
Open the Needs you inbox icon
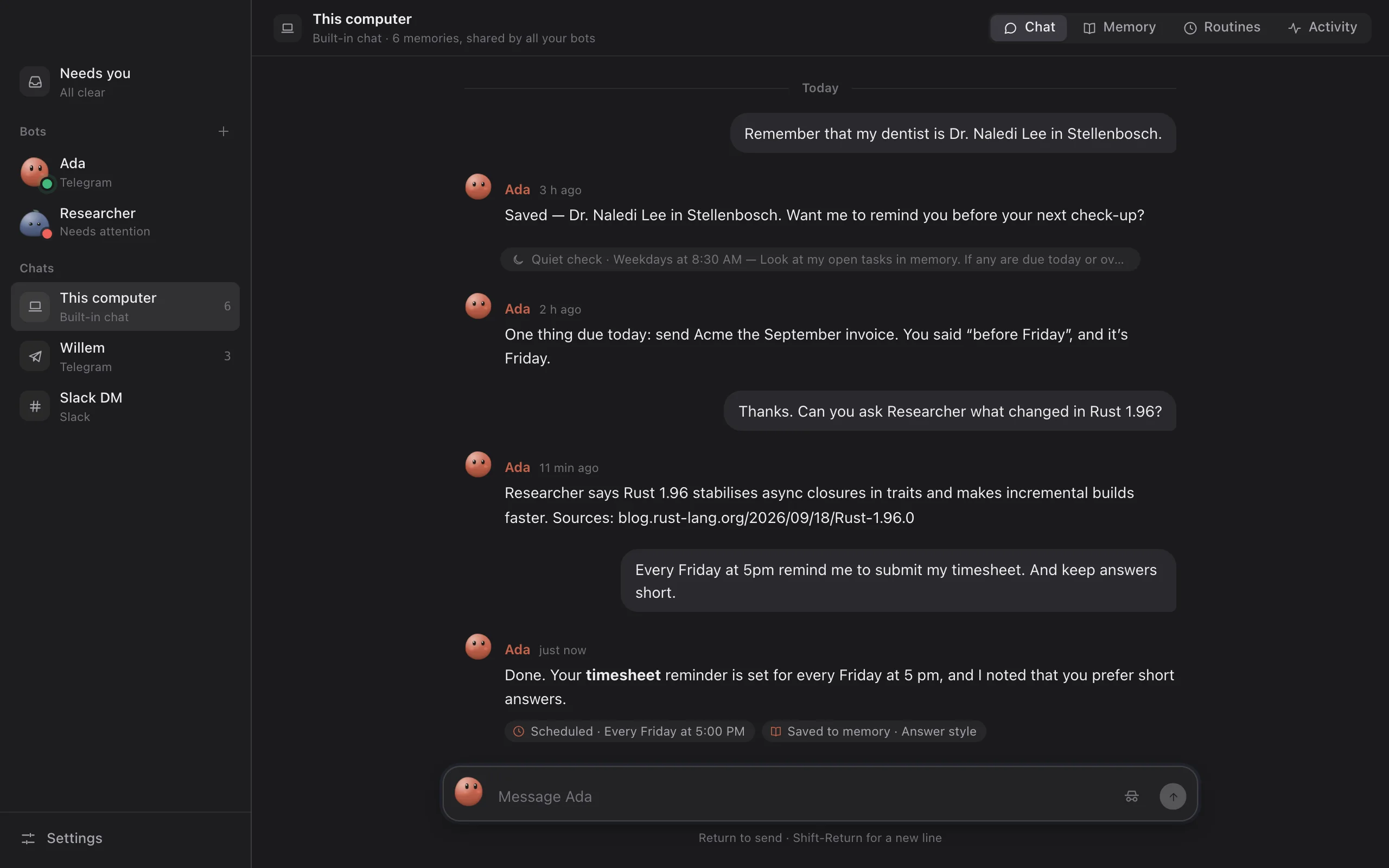click(x=35, y=82)
